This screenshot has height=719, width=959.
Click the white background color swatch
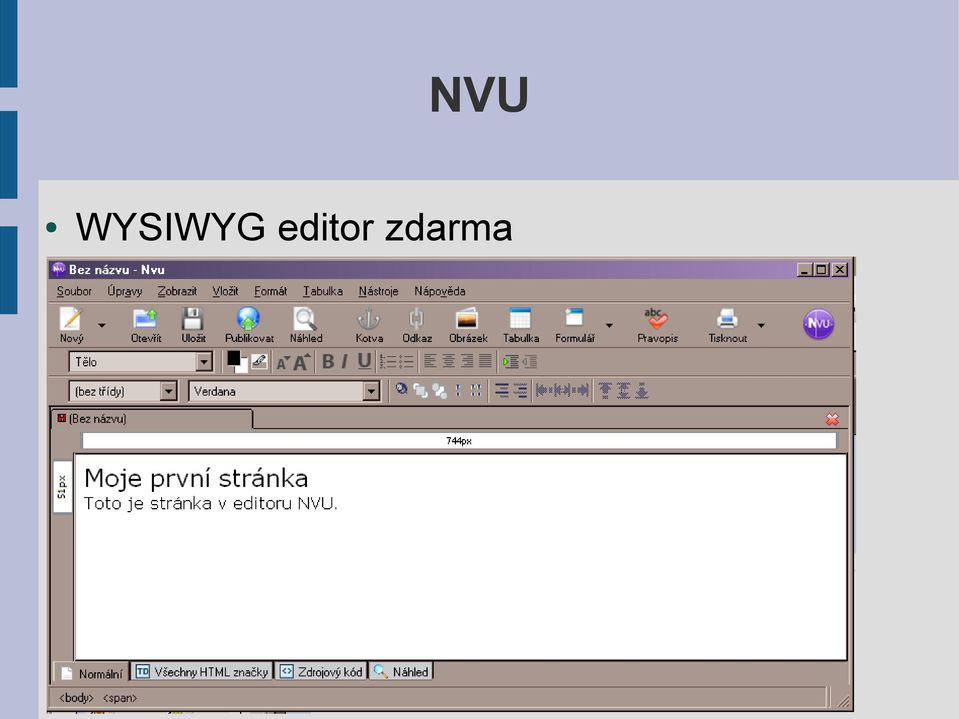pyautogui.click(x=244, y=367)
